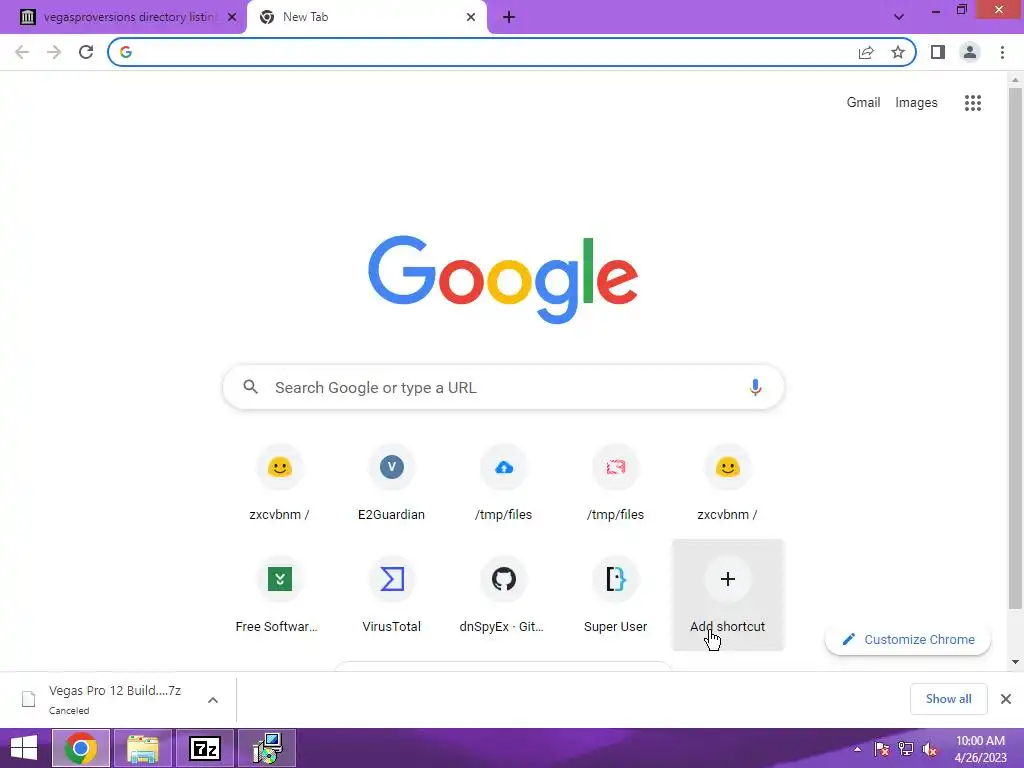Viewport: 1024px width, 768px height.
Task: Click Customize Chrome button
Action: point(908,639)
